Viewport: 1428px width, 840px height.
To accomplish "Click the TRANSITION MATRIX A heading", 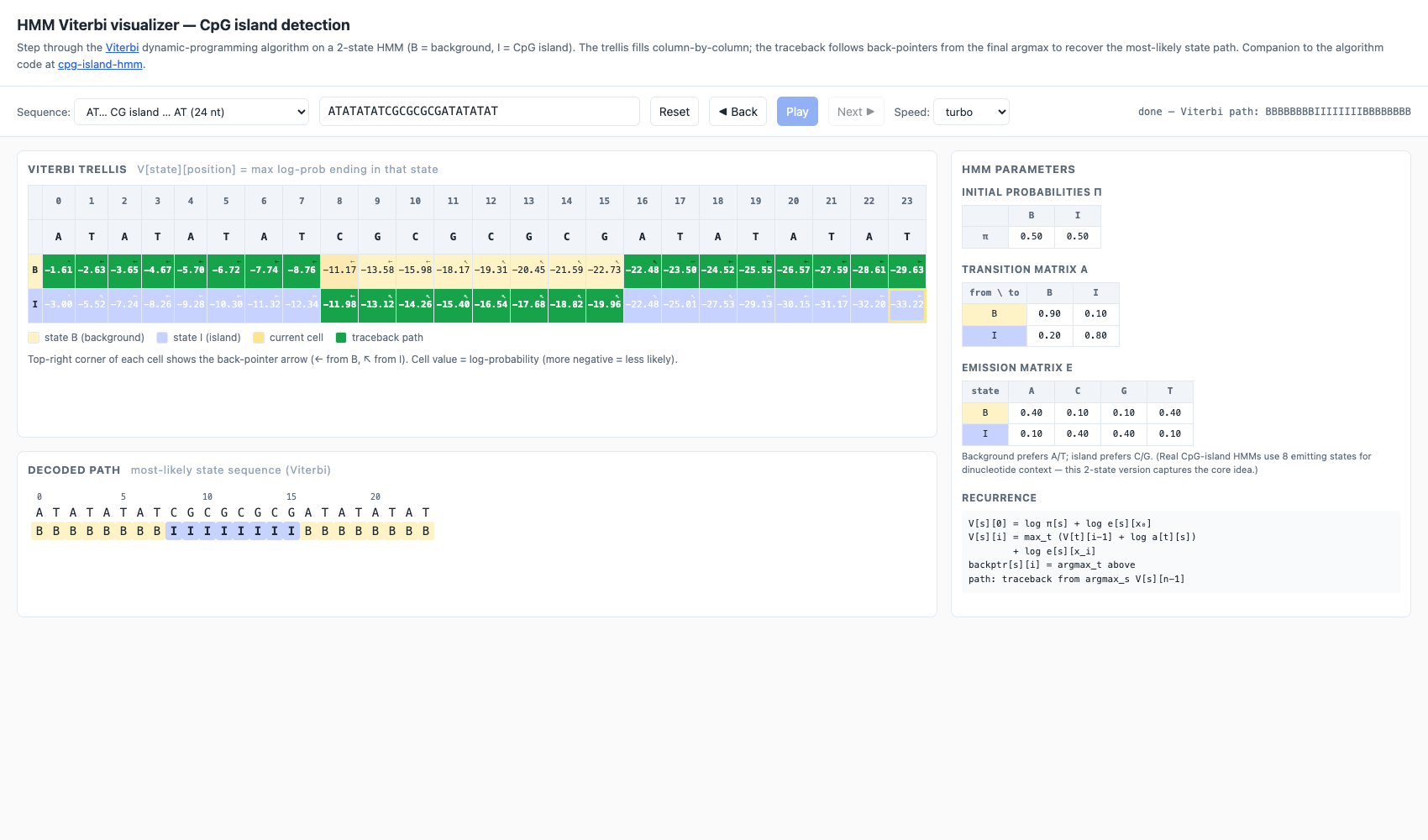I will tap(1025, 270).
